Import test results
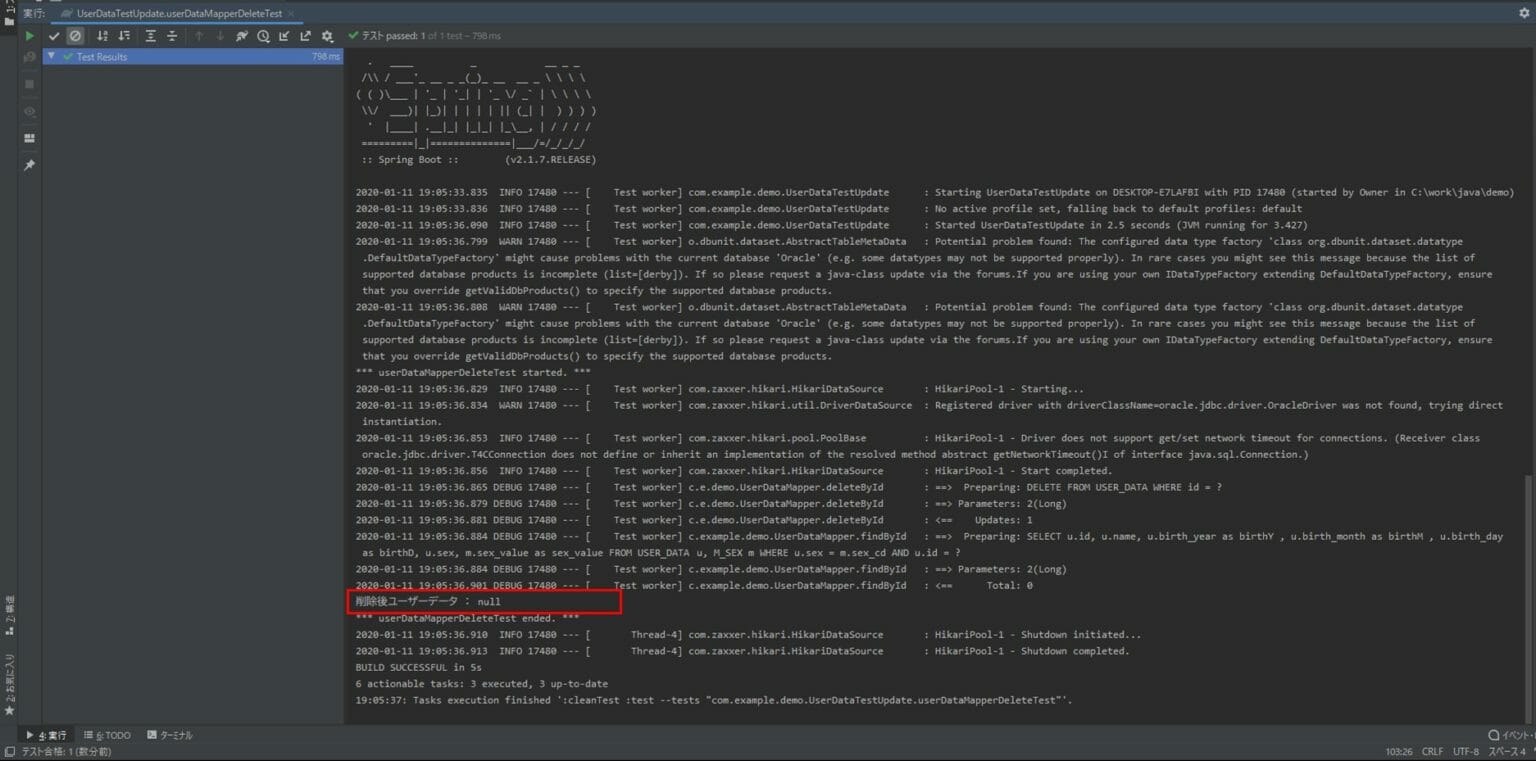1536x761 pixels. click(286, 35)
